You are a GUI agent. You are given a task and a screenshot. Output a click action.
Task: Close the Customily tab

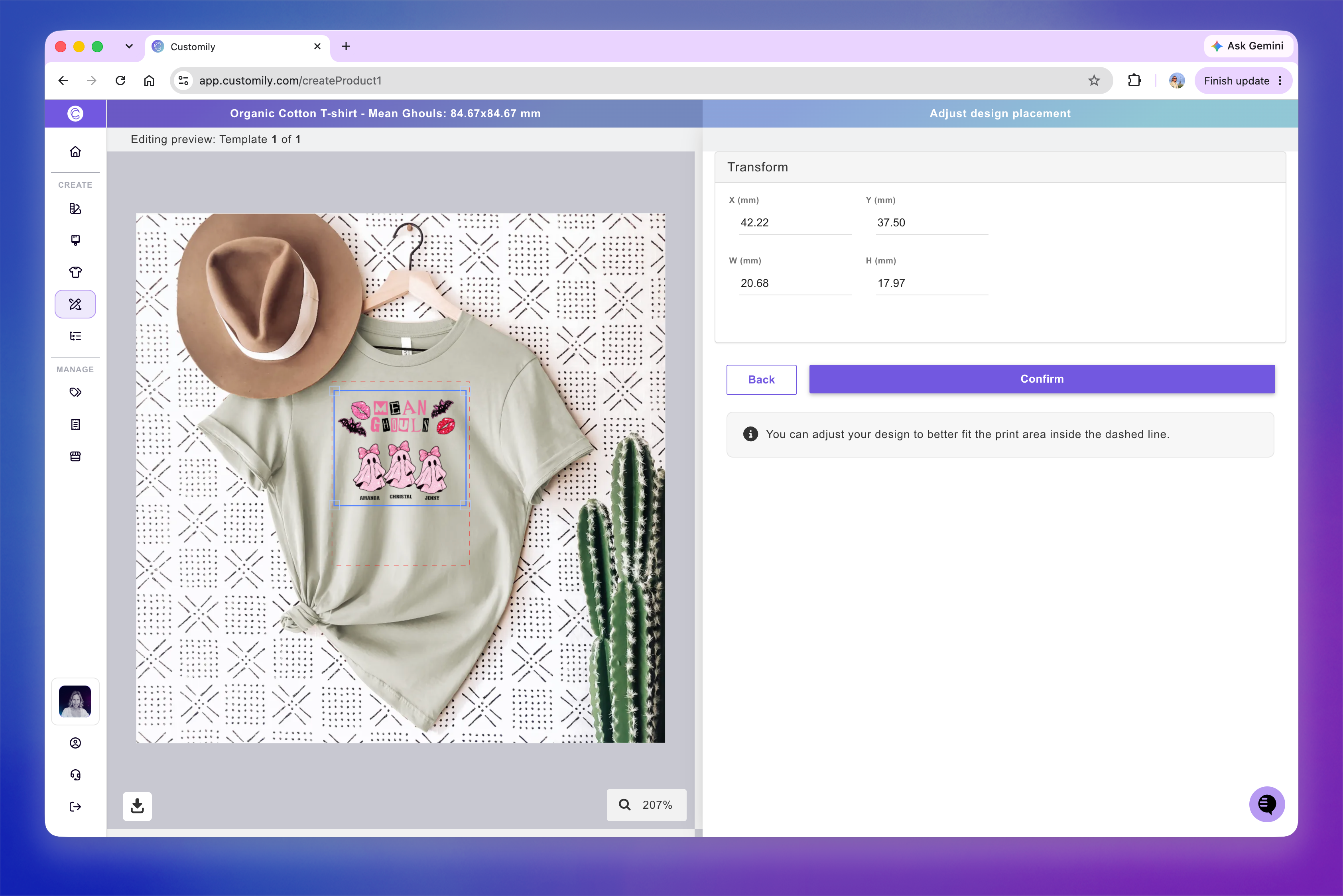pos(317,46)
